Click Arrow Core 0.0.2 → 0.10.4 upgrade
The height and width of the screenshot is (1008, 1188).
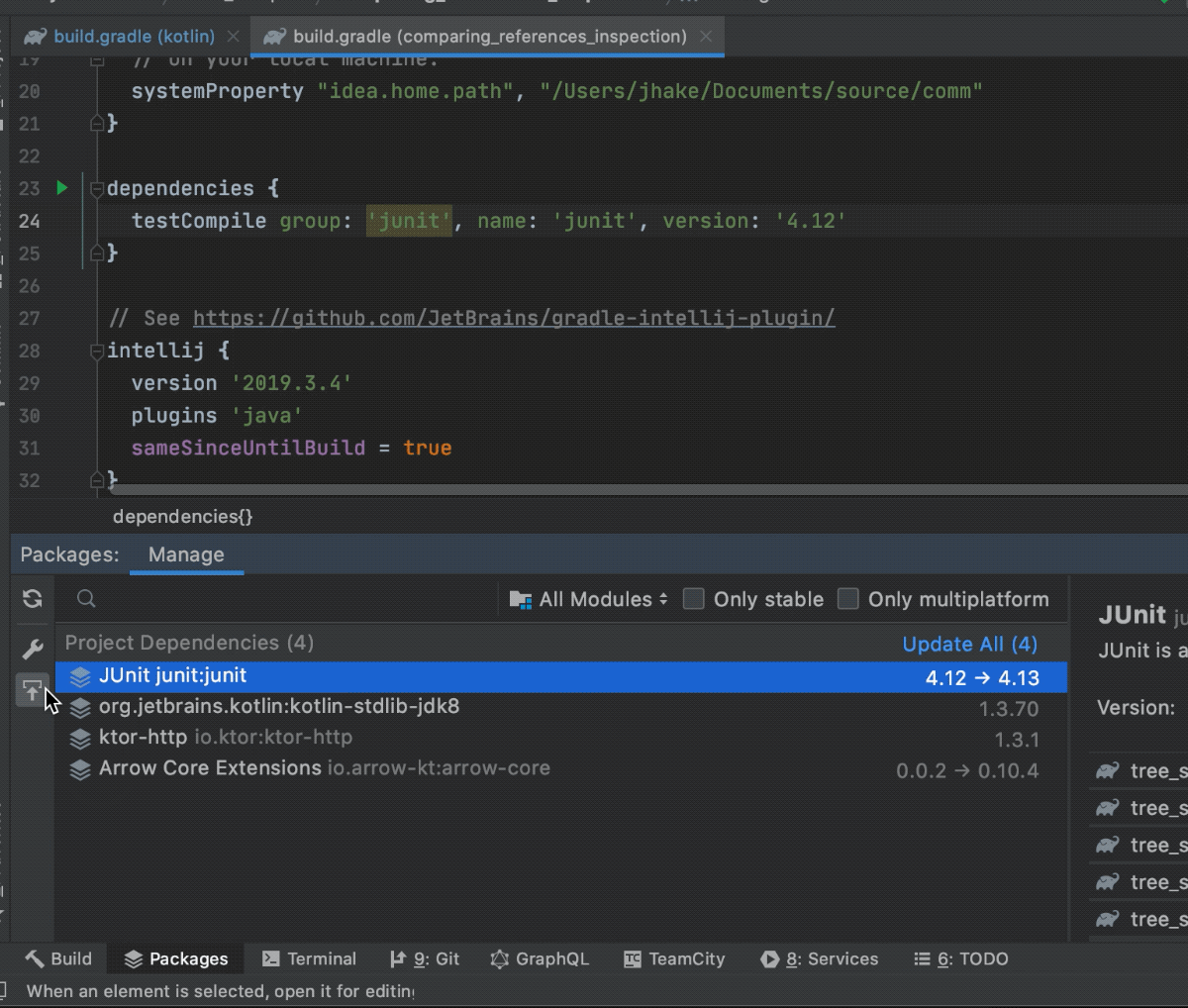point(967,770)
